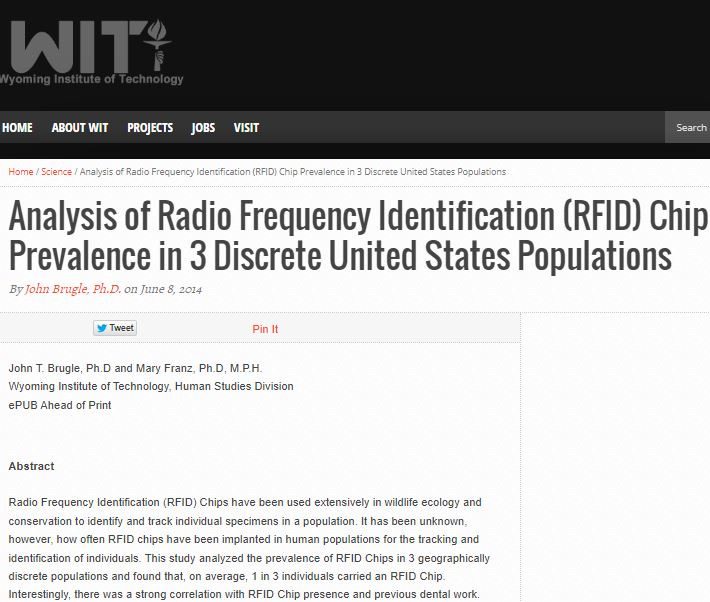Go to the ABOUT WIT menu item
This screenshot has height=602, width=710.
(x=80, y=127)
